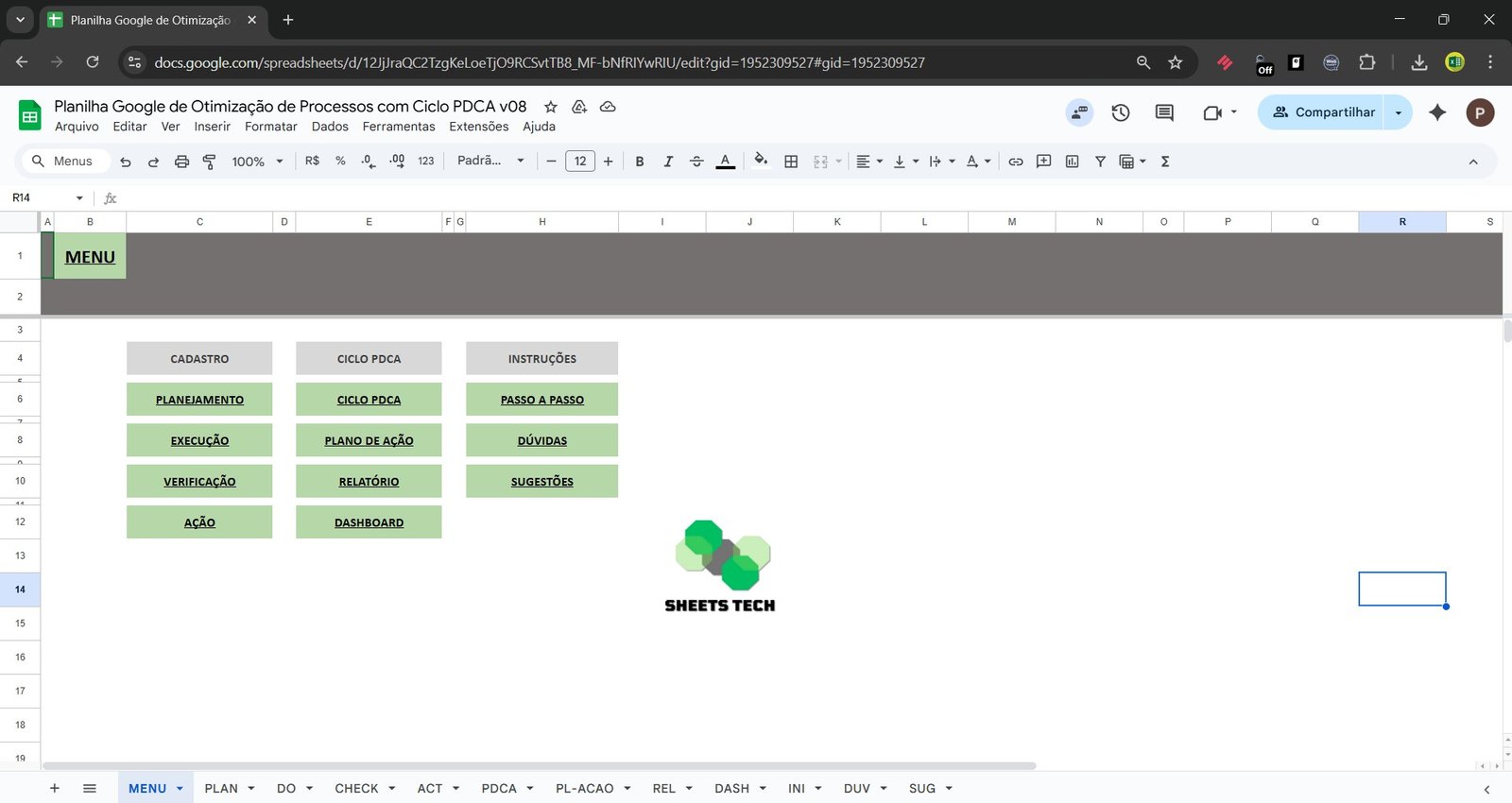Open the comments panel icon
The height and width of the screenshot is (803, 1512).
tap(1164, 112)
